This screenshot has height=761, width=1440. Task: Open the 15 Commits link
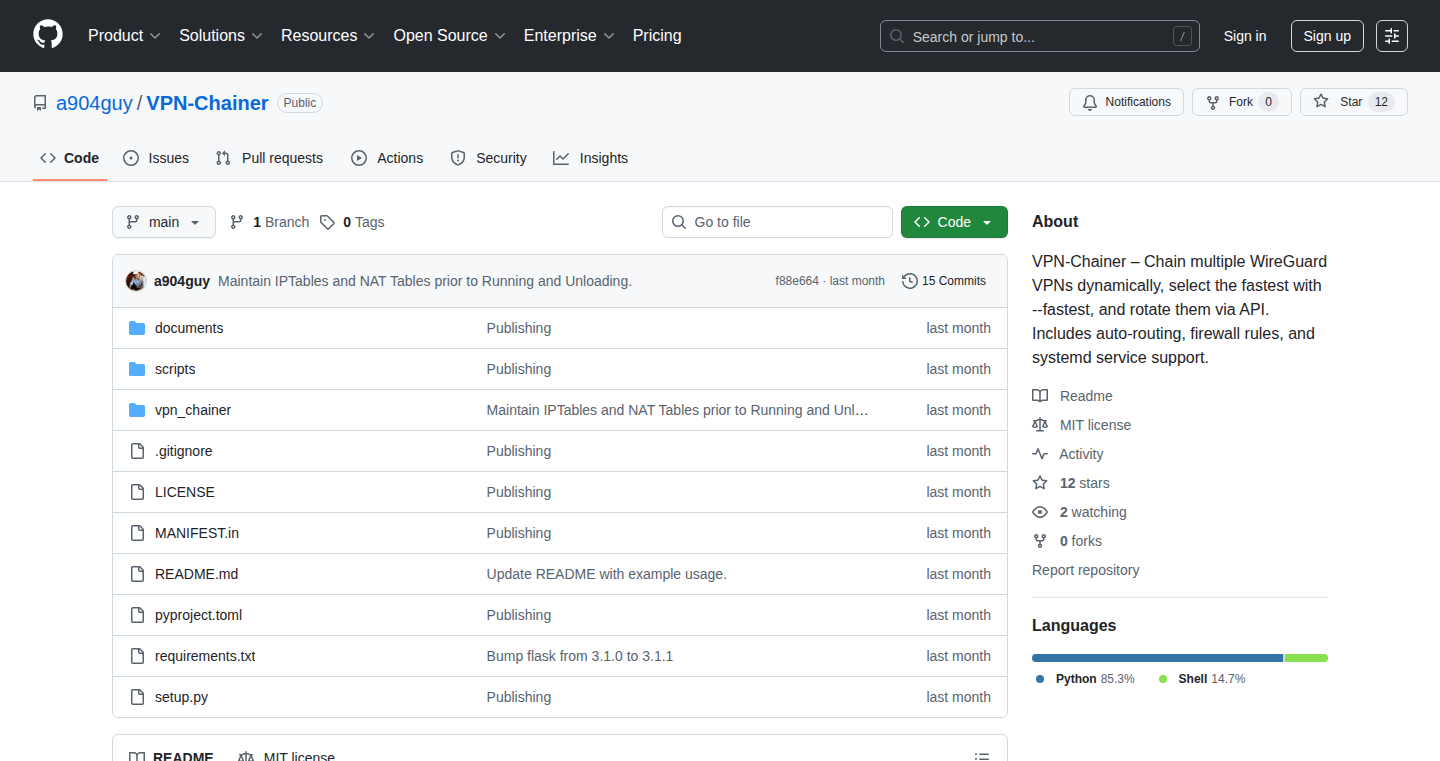pyautogui.click(x=944, y=281)
